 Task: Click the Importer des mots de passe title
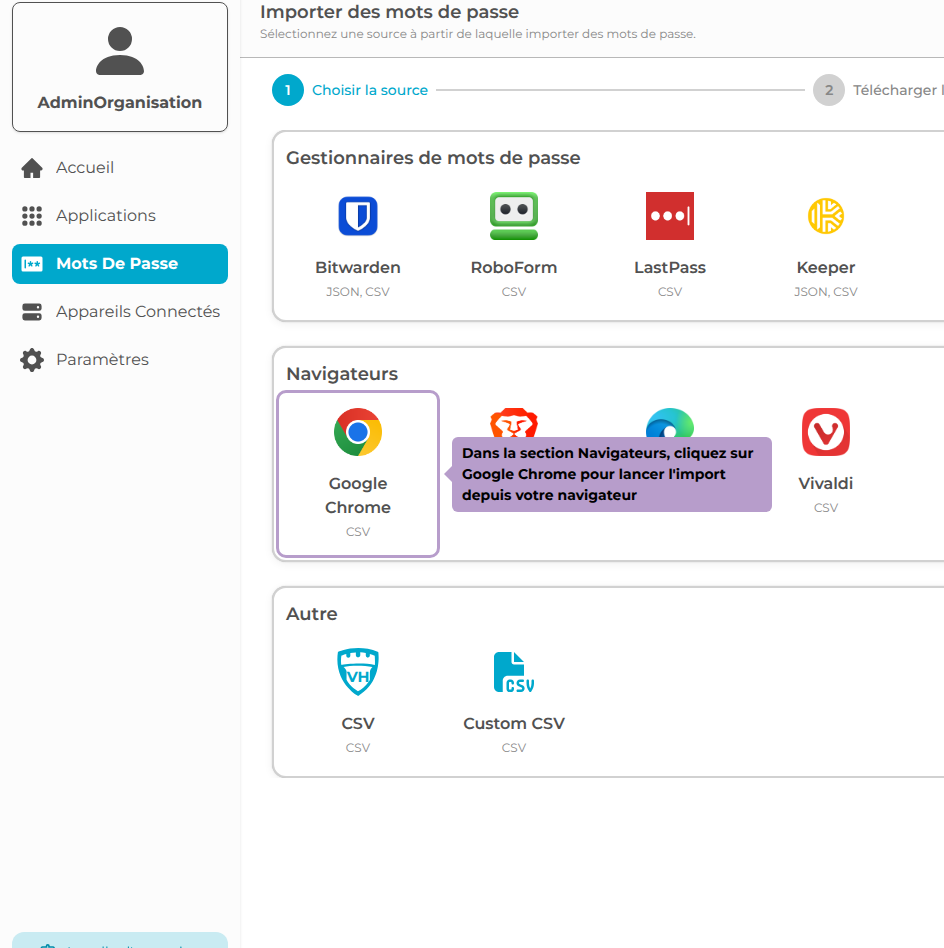coord(389,11)
